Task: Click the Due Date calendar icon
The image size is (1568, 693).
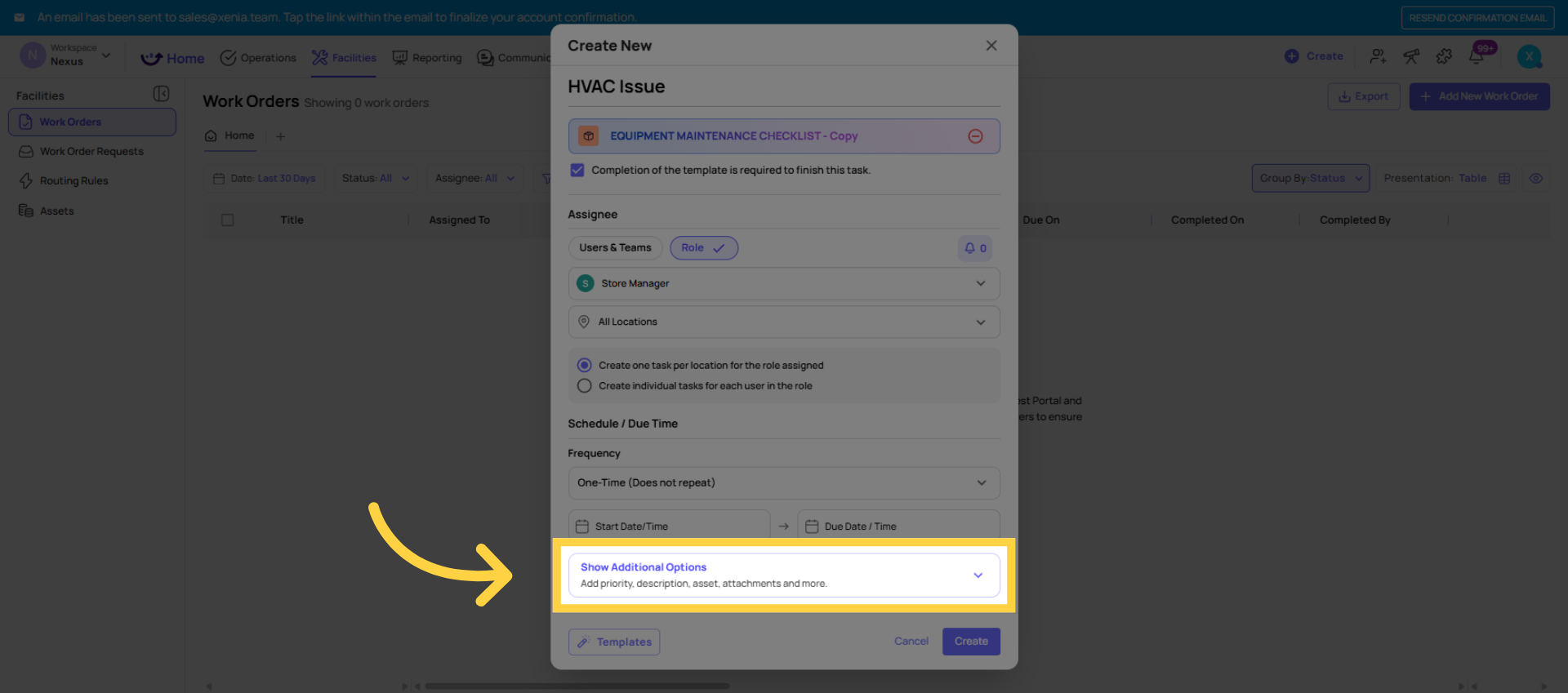Action: tap(812, 526)
